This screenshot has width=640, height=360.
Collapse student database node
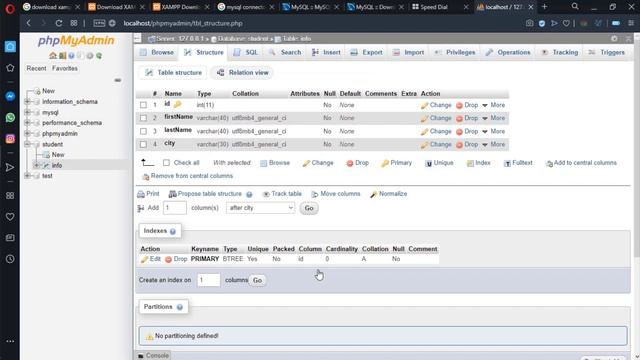click(x=27, y=144)
